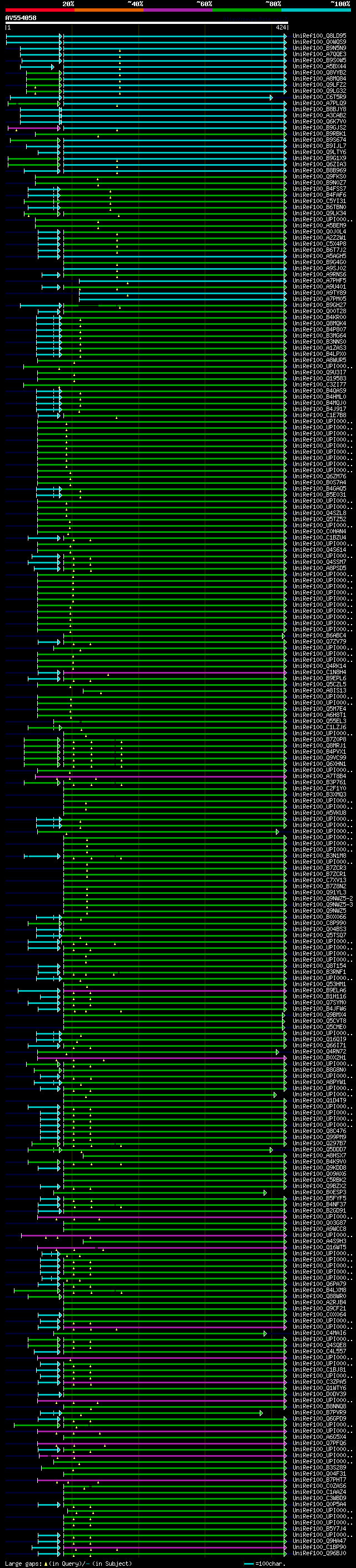
Task: Select label UniRef100_A9RNS6
Action: [x=319, y=275]
